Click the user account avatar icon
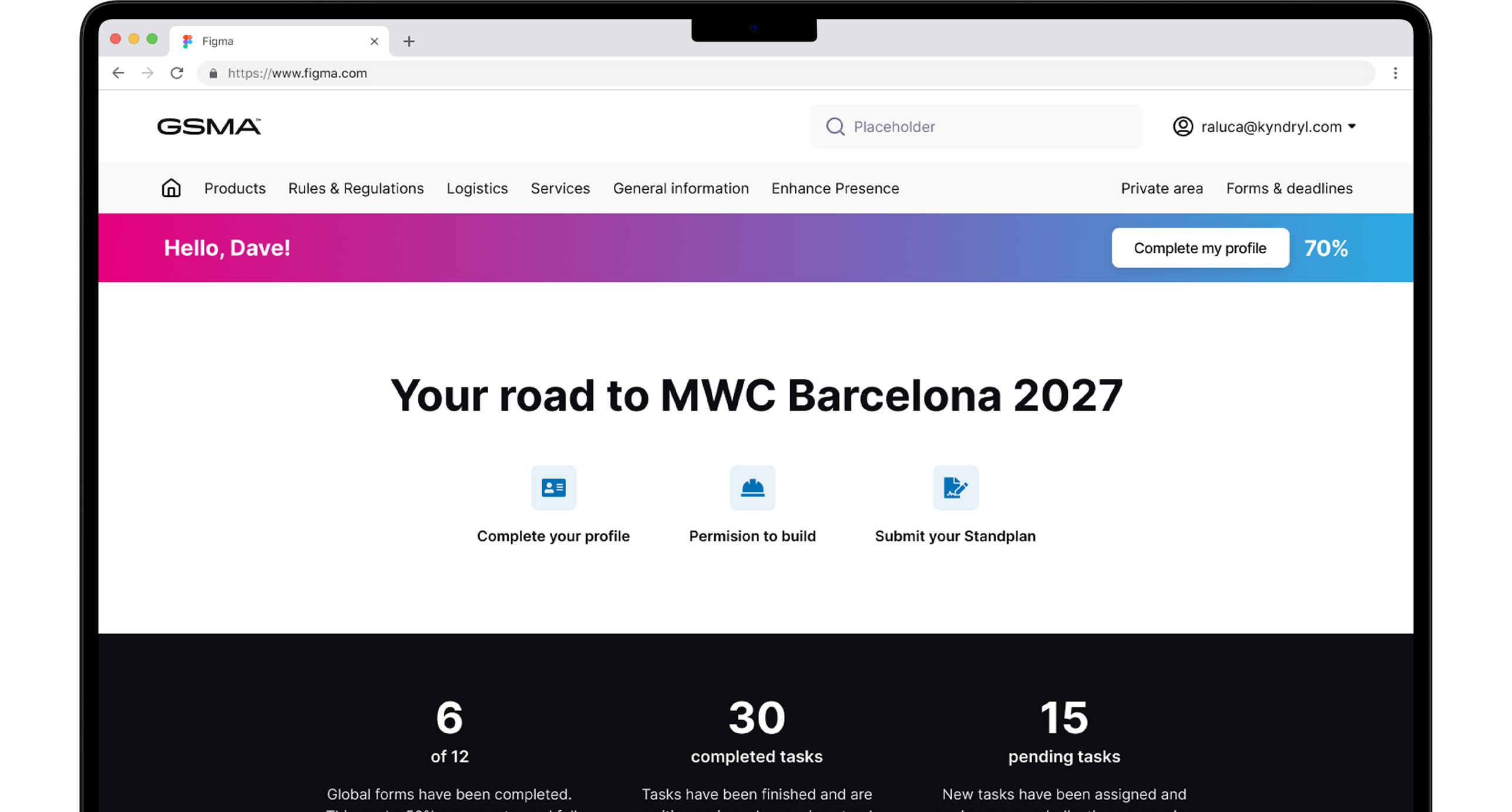This screenshot has height=812, width=1512. click(1182, 126)
